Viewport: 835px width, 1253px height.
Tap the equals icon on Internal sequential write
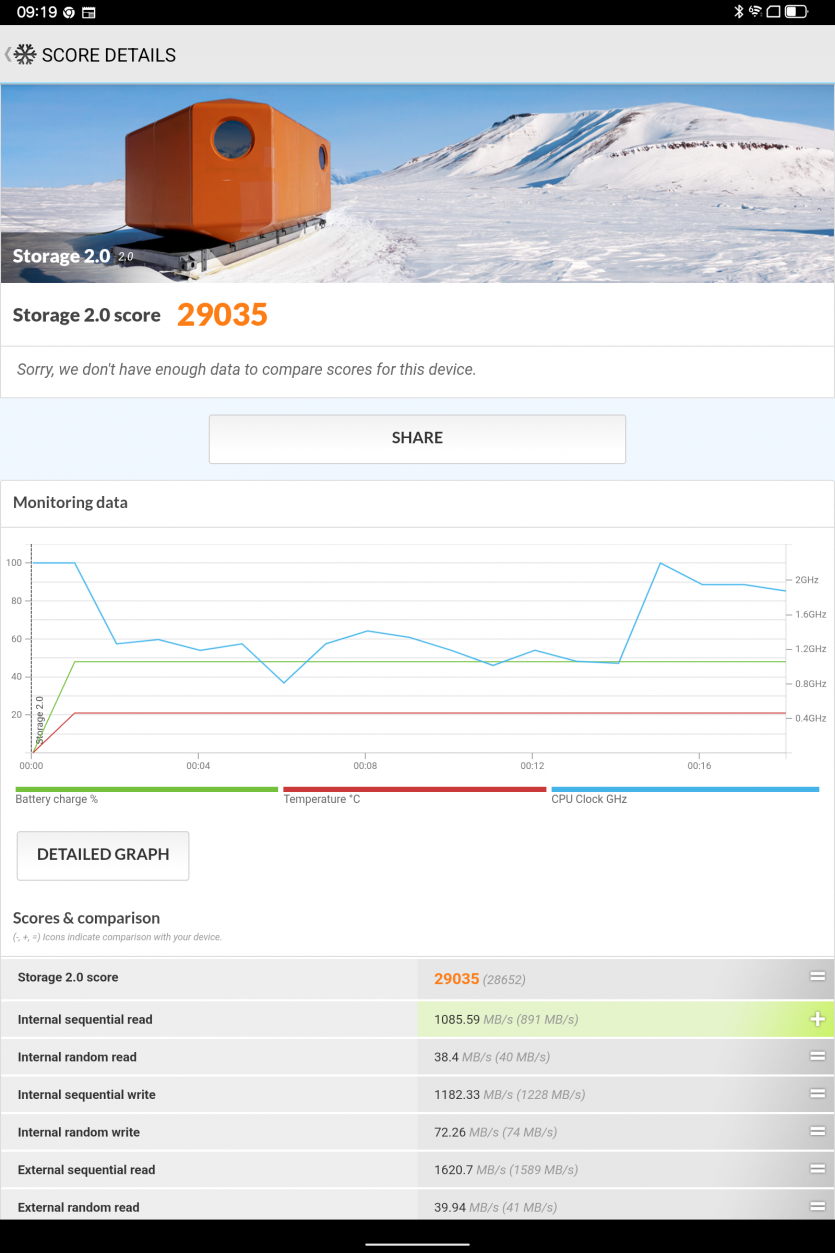pos(817,1094)
